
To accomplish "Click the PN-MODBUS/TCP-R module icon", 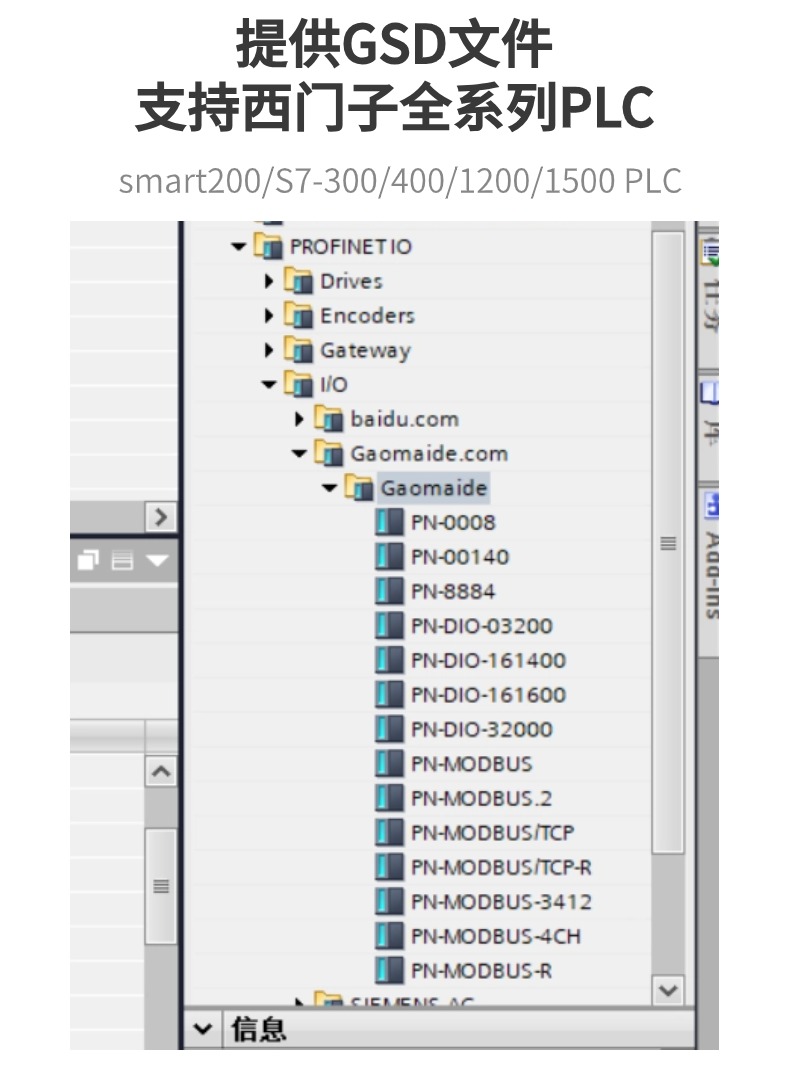I will point(389,867).
